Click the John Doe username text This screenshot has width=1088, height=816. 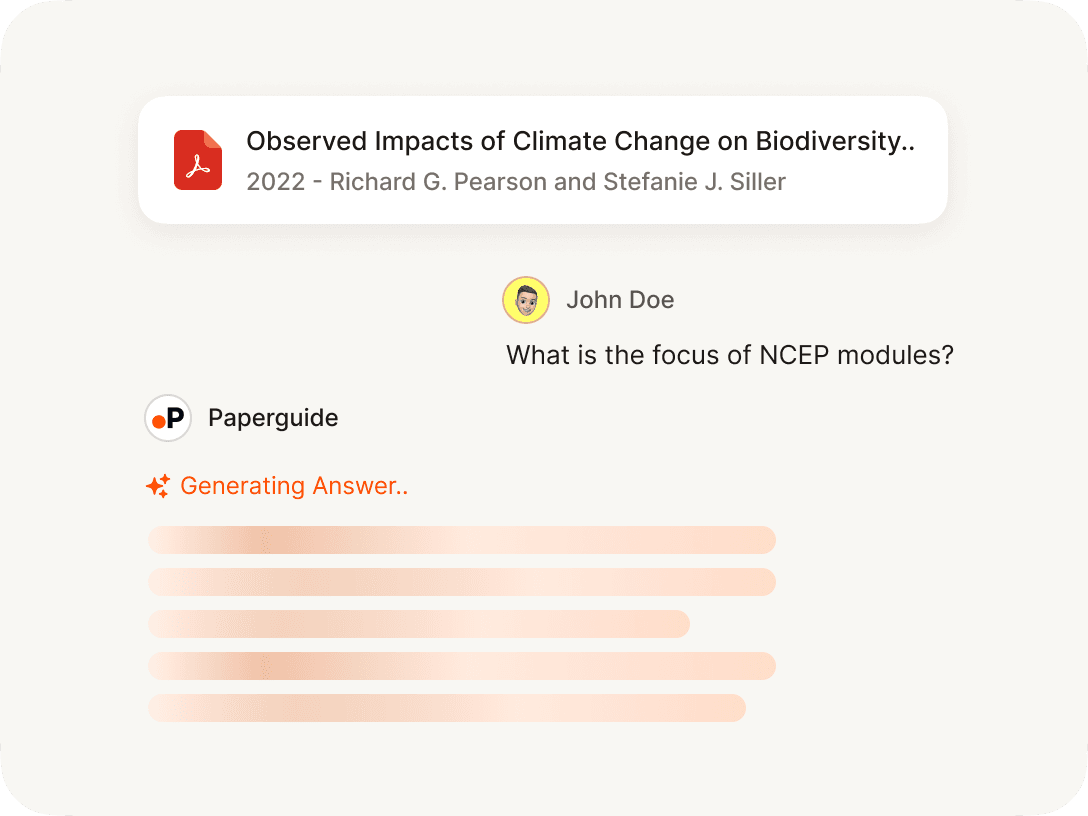(621, 300)
